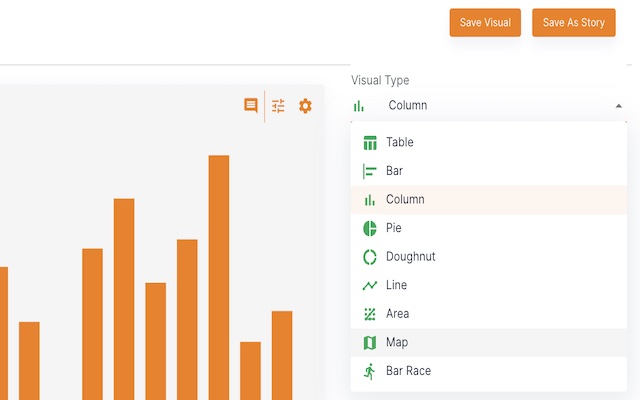Select Bar from visual type list
Screen dimensions: 640x400
(489, 171)
